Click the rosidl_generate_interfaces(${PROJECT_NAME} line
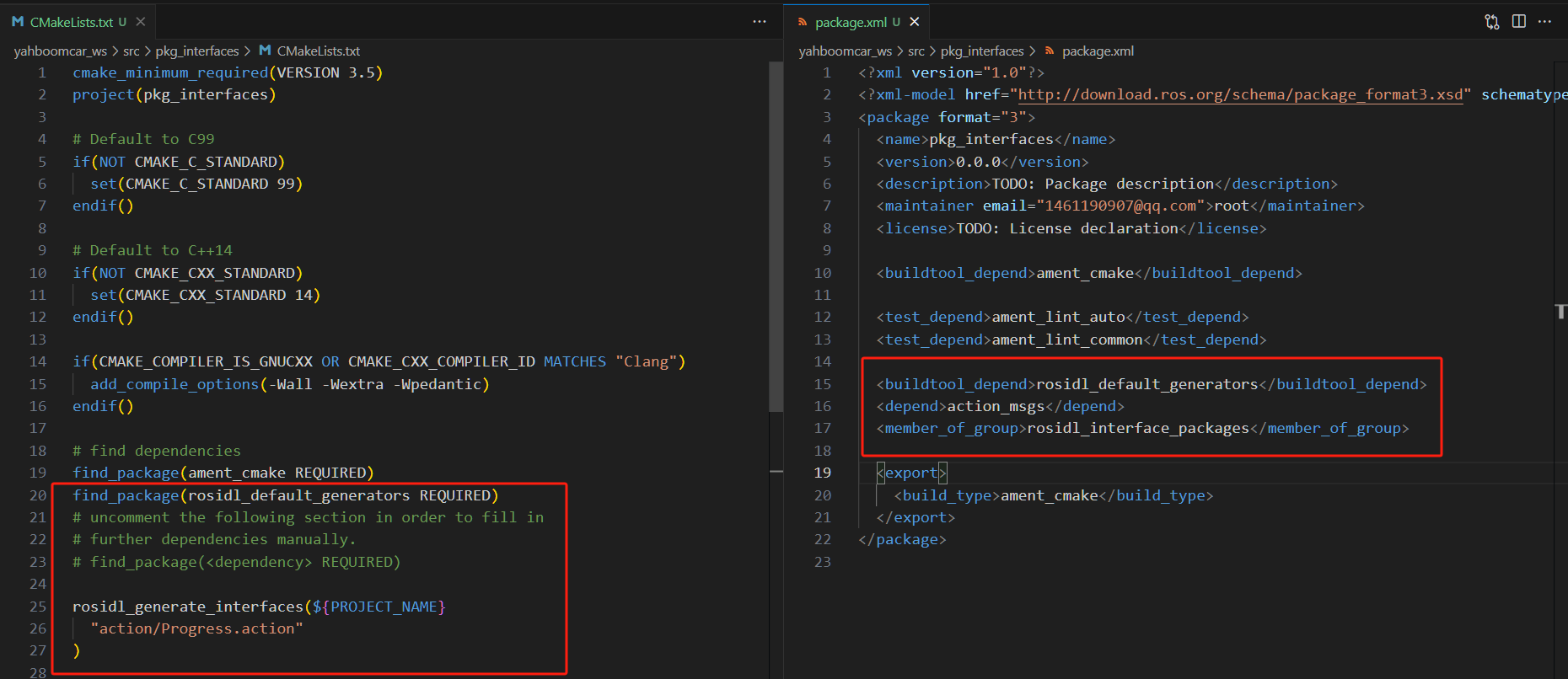This screenshot has height=679, width=1568. coord(259,607)
